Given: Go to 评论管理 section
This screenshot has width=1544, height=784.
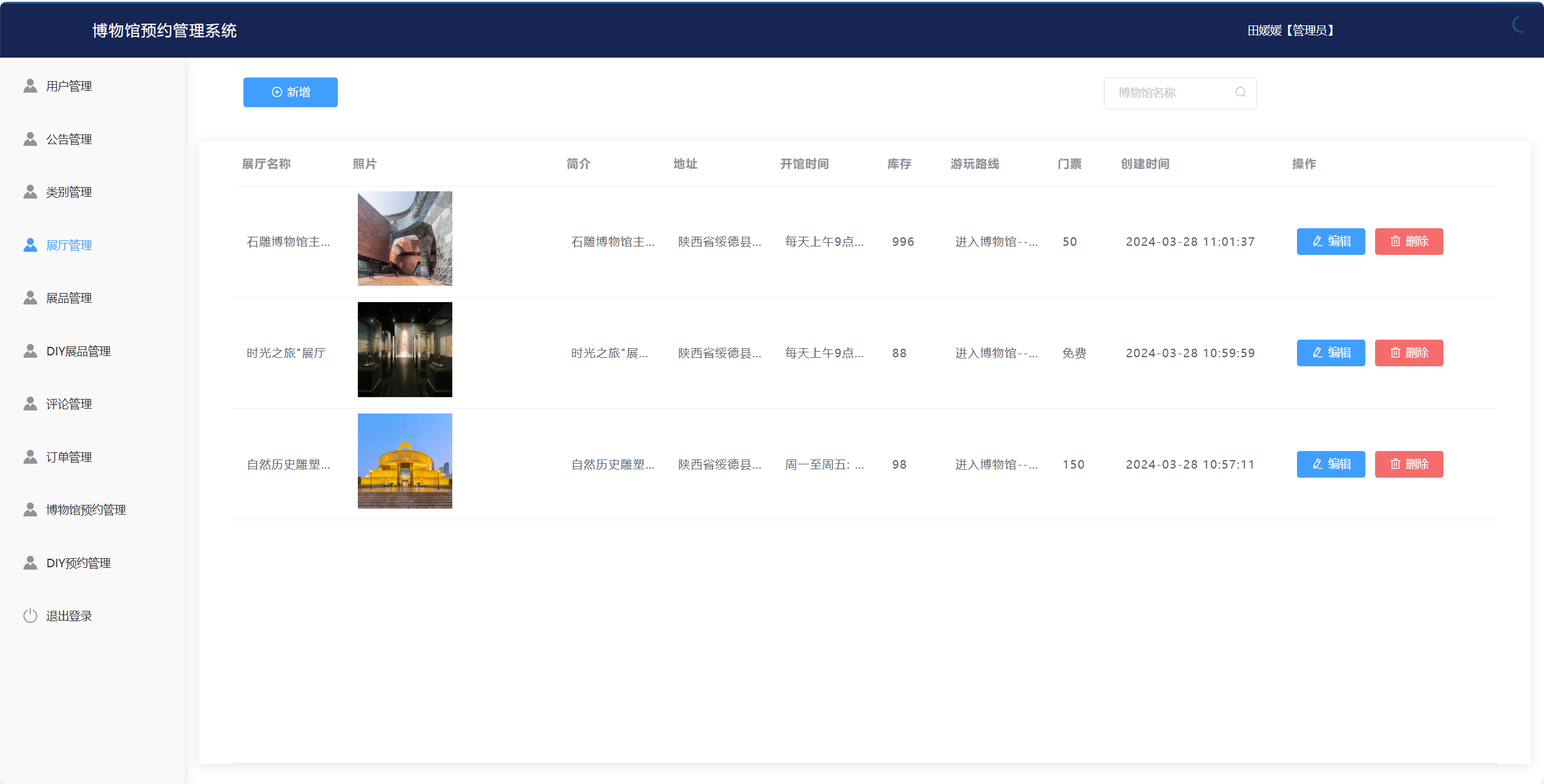Looking at the screenshot, I should click(69, 404).
